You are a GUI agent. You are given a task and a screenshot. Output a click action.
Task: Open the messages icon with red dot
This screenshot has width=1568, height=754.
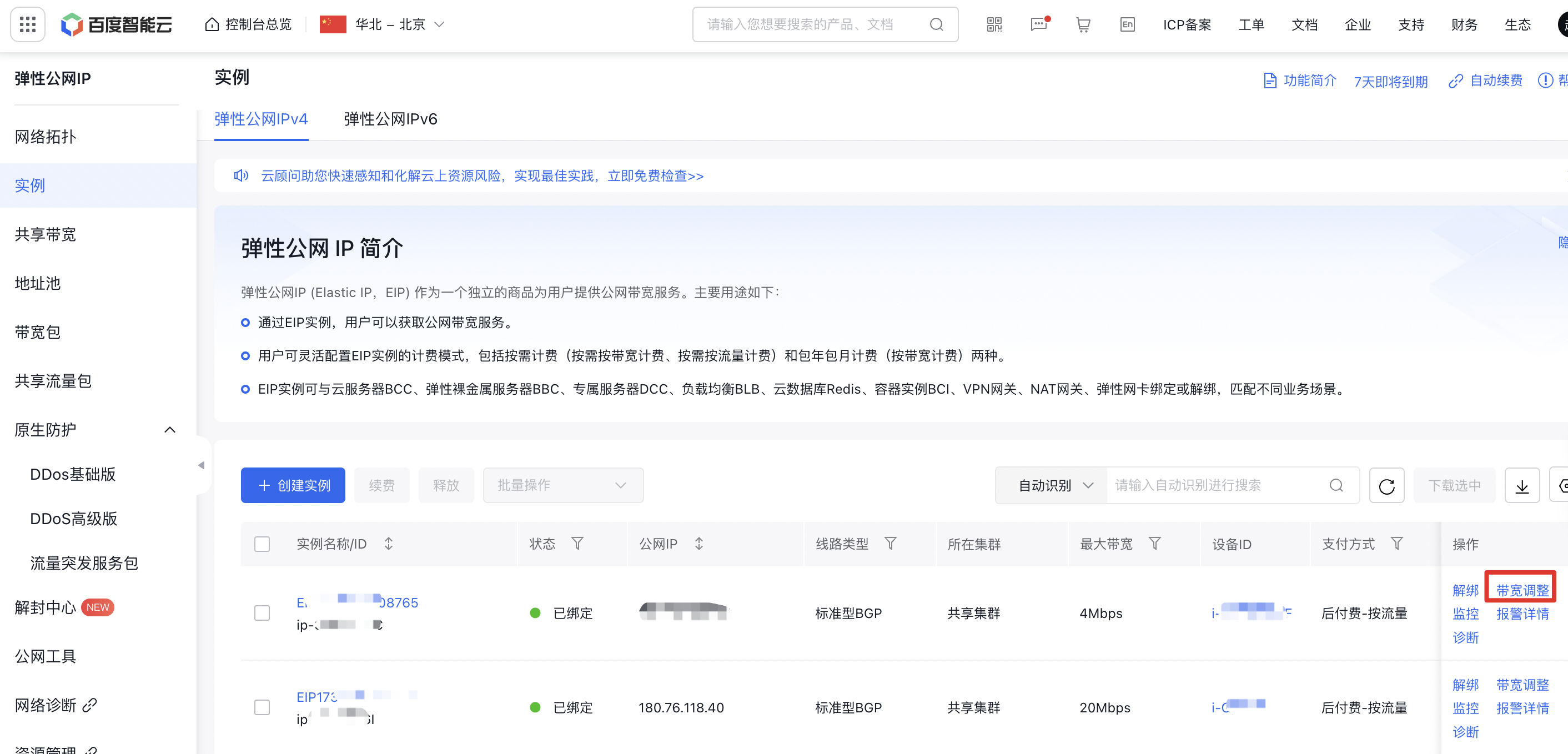1039,24
